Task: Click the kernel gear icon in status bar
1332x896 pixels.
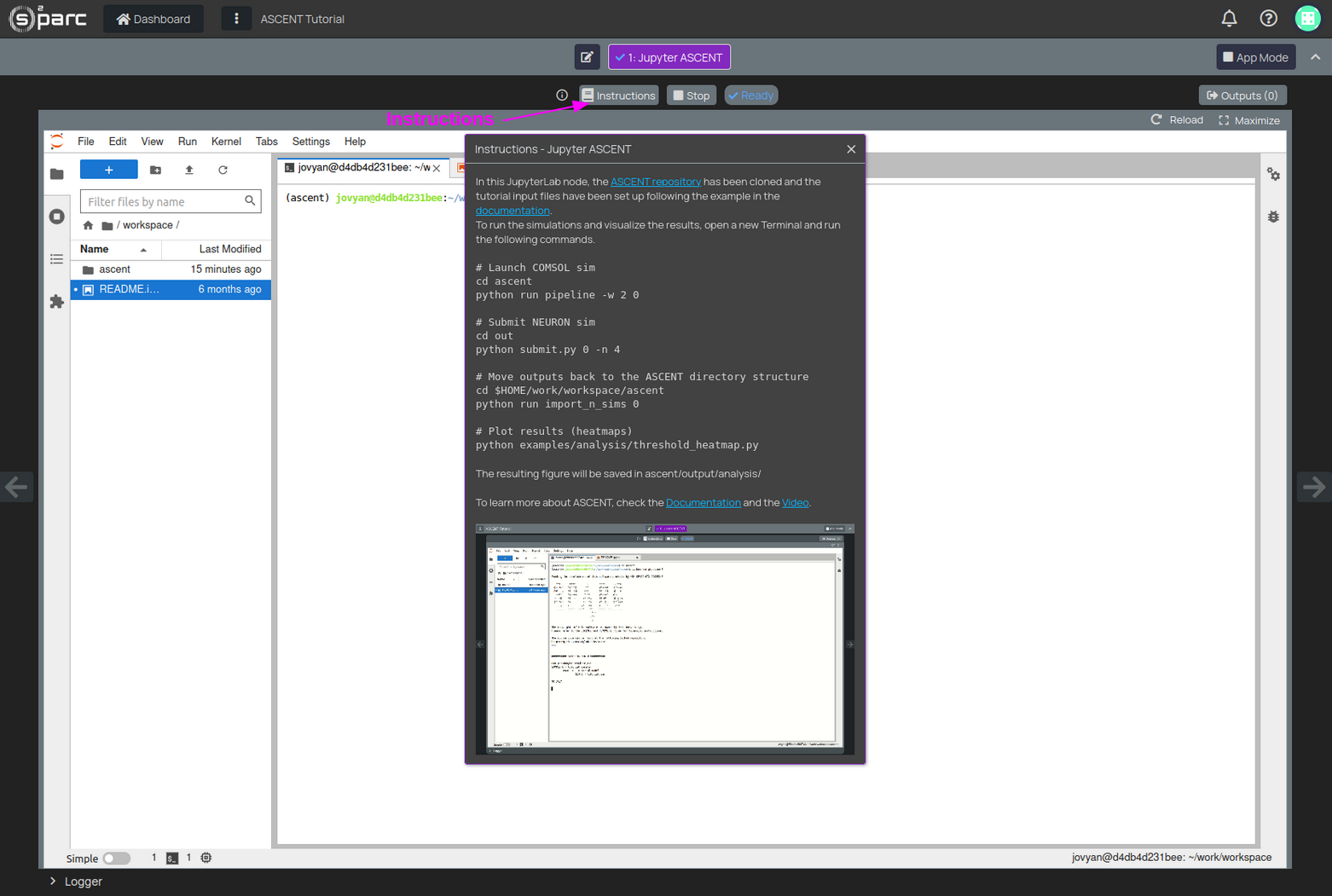Action: [206, 858]
